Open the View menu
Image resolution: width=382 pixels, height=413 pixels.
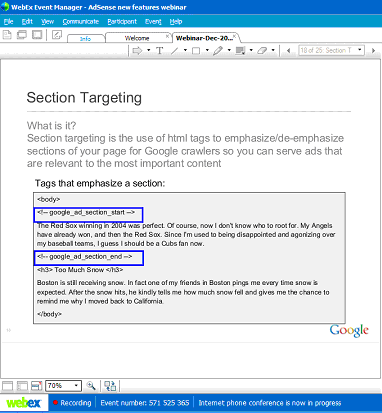pyautogui.click(x=47, y=22)
